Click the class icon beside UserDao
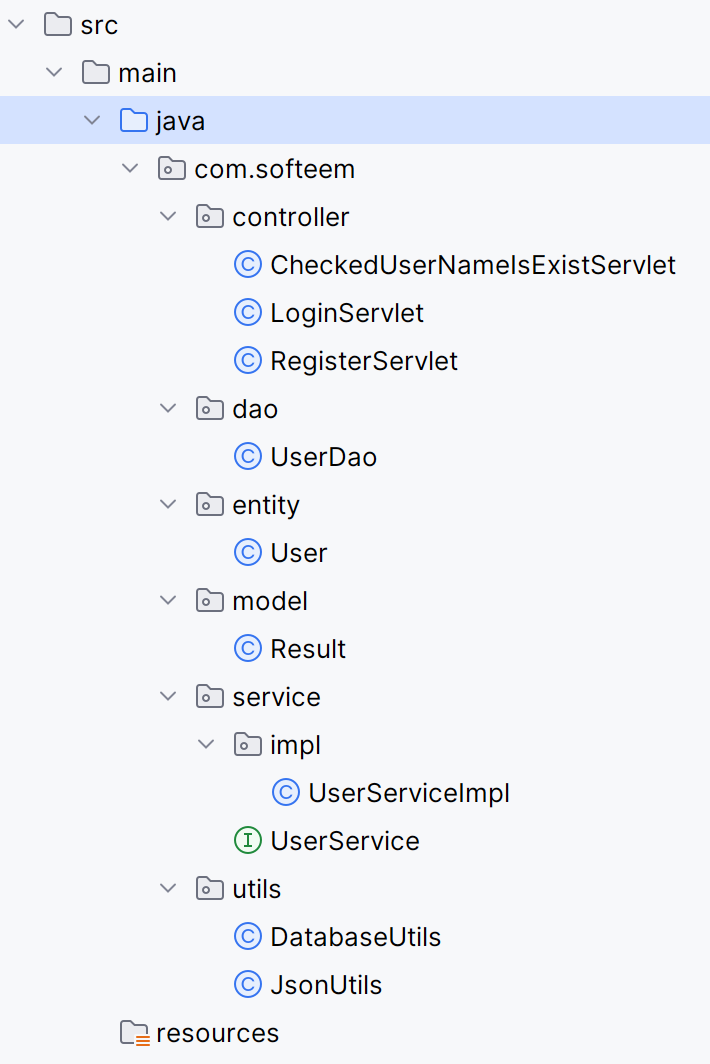The width and height of the screenshot is (710, 1064). [247, 456]
